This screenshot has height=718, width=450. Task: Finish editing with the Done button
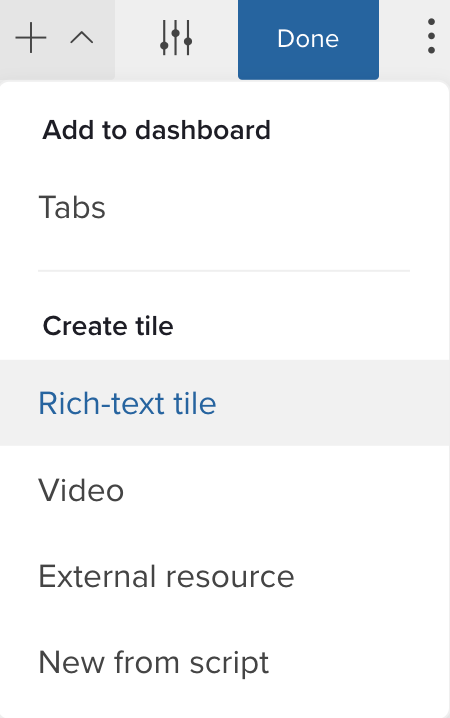308,39
